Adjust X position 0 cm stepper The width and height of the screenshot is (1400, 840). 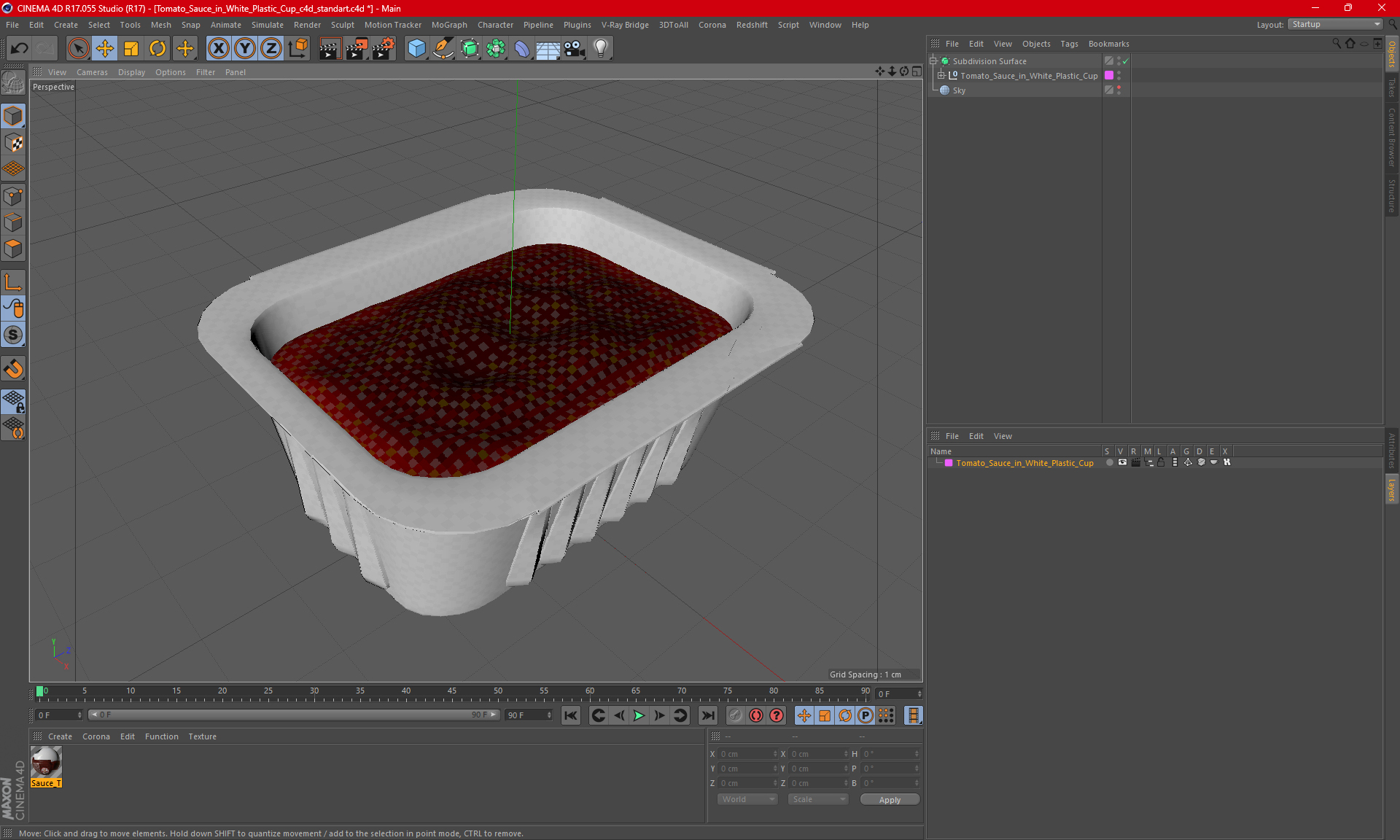(775, 754)
